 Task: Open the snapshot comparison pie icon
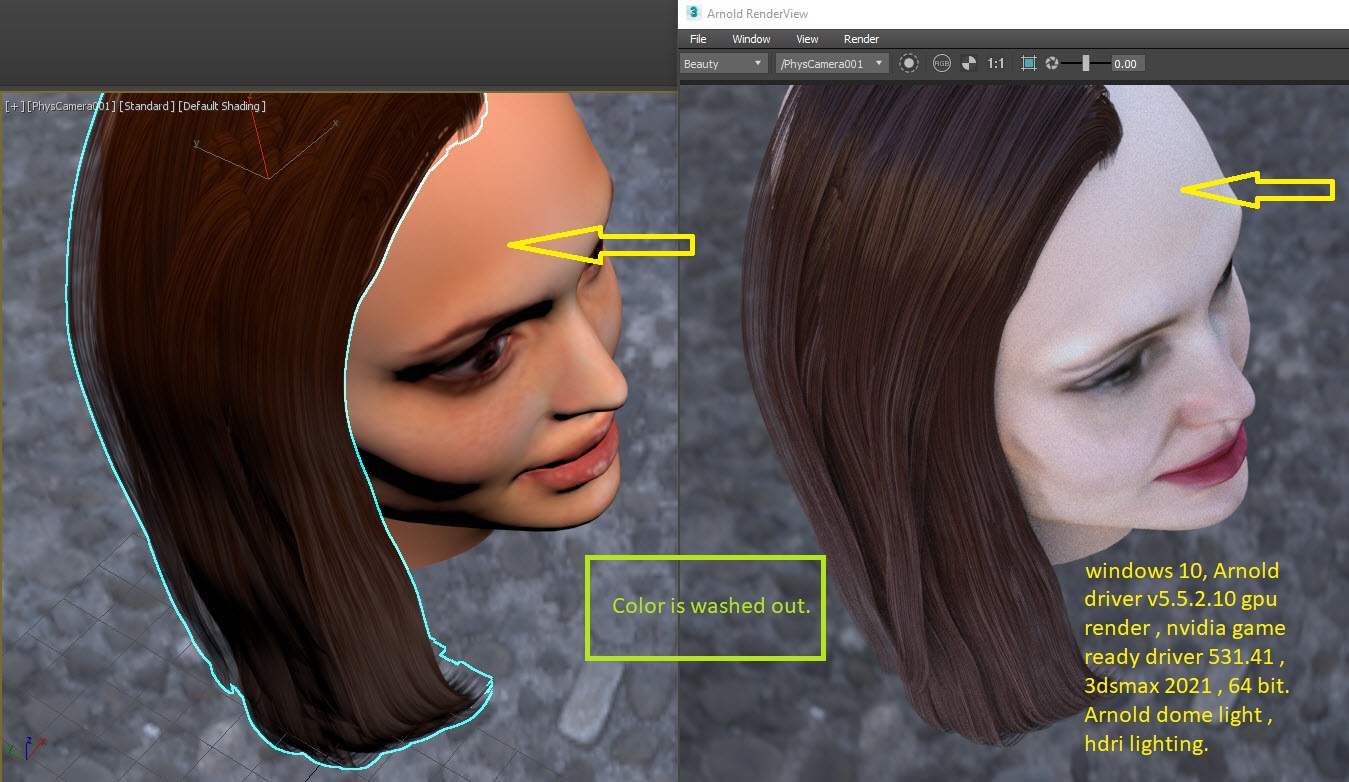click(968, 63)
